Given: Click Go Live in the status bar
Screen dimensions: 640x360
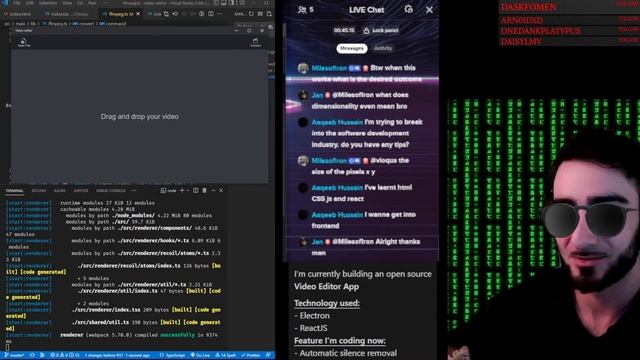Looking at the screenshot, I should [200, 356].
